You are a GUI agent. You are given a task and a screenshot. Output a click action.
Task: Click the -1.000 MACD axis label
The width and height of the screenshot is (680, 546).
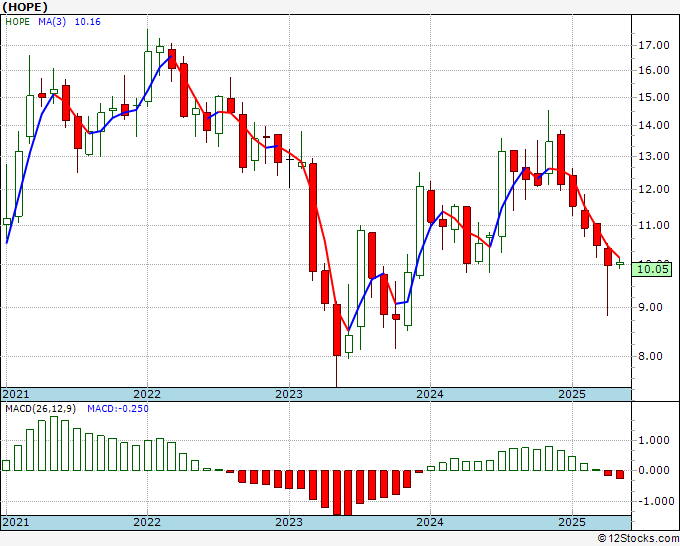click(654, 501)
